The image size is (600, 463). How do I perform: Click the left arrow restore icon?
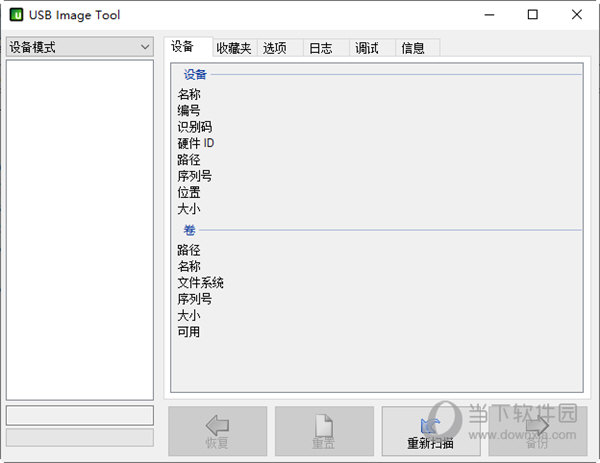click(x=217, y=425)
